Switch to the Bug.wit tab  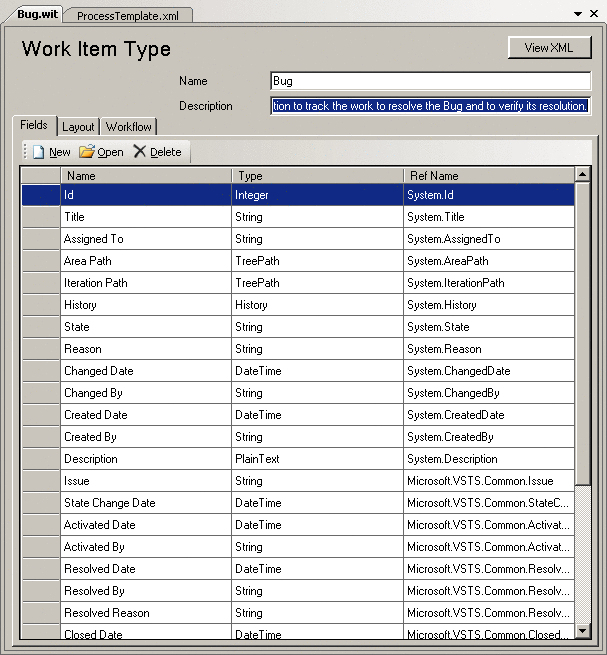37,14
